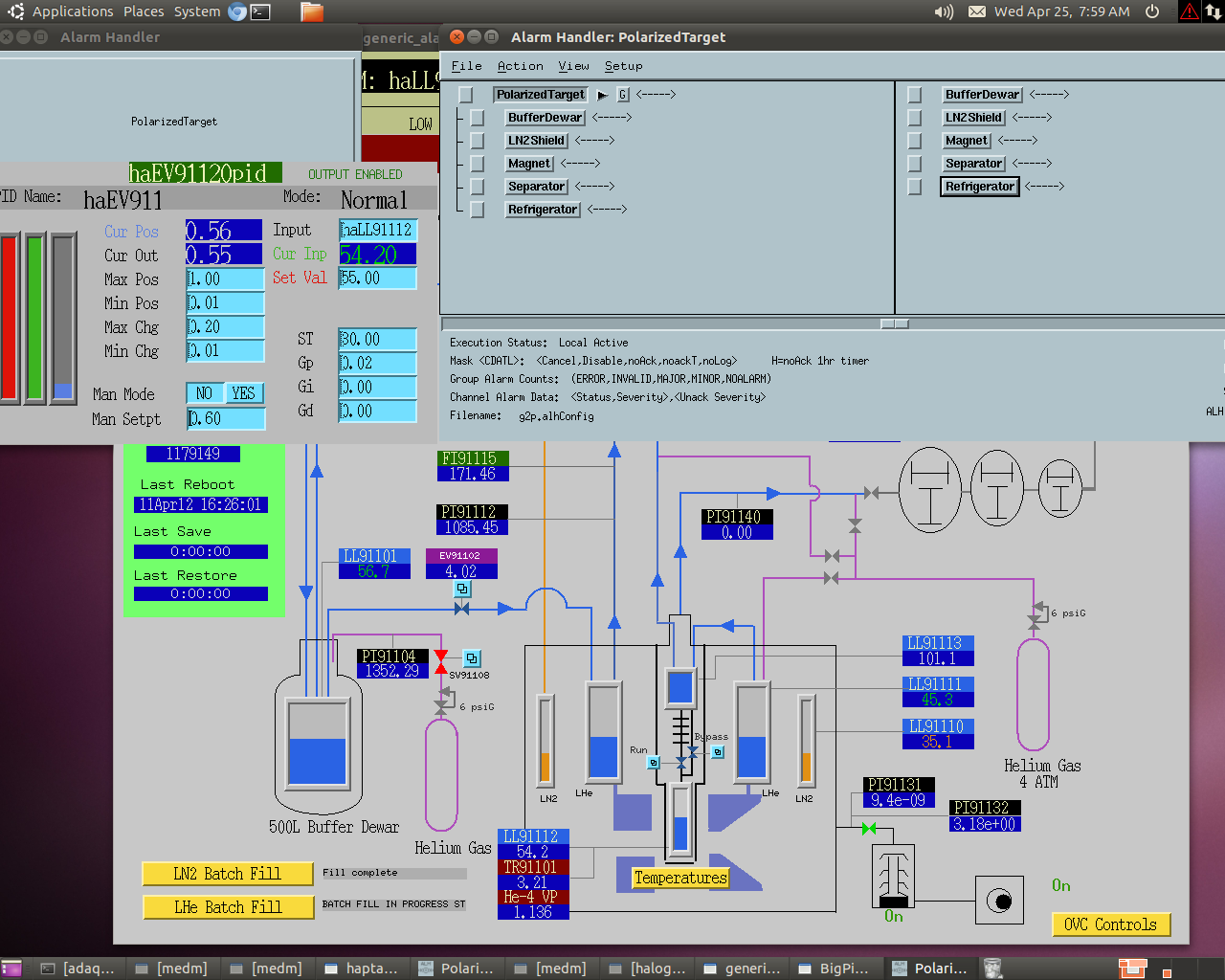Open the file manager folder icon in the panel
Viewport: 1225px width, 980px height.
pyautogui.click(x=312, y=11)
